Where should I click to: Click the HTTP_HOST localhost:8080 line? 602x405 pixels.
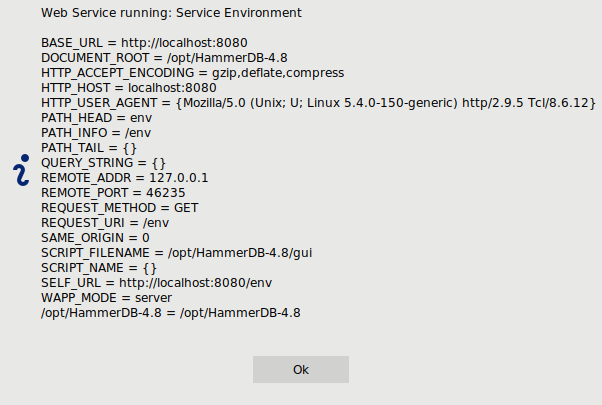pos(129,88)
